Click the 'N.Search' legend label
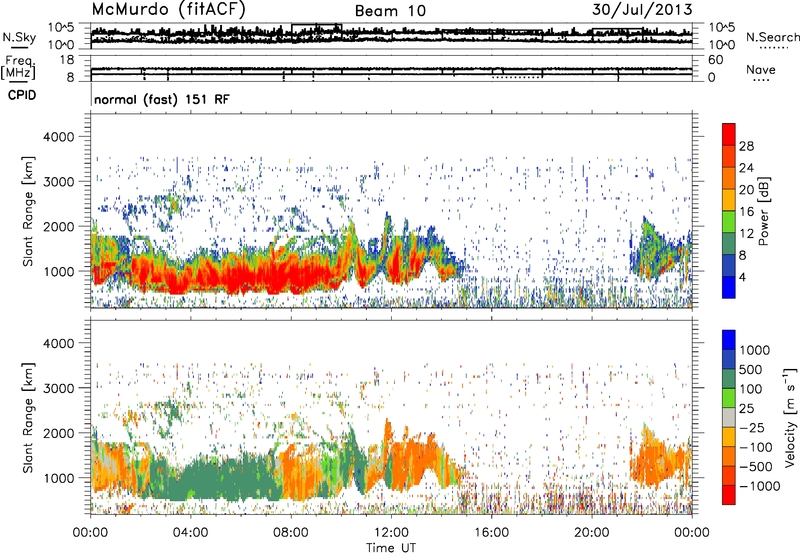This screenshot has width=800, height=554. [772, 37]
